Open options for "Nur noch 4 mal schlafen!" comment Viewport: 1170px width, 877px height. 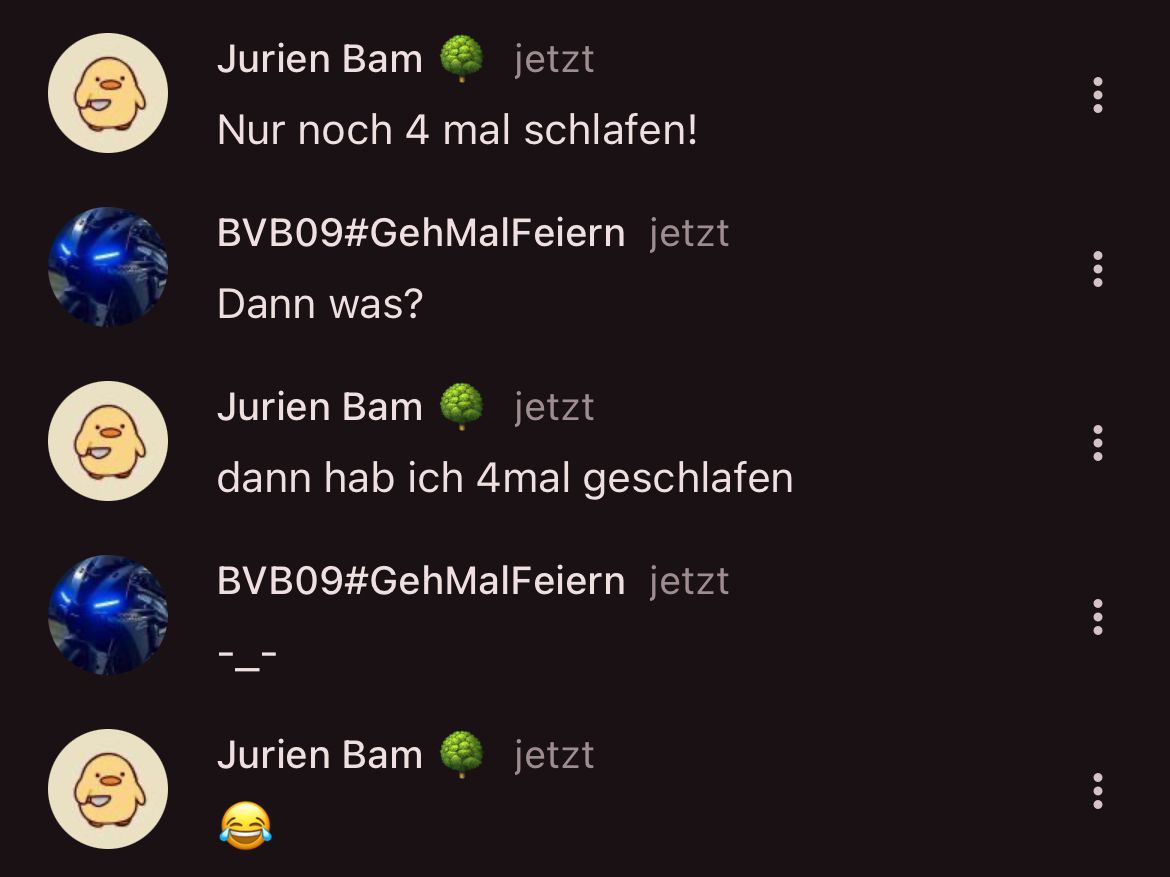[1098, 95]
